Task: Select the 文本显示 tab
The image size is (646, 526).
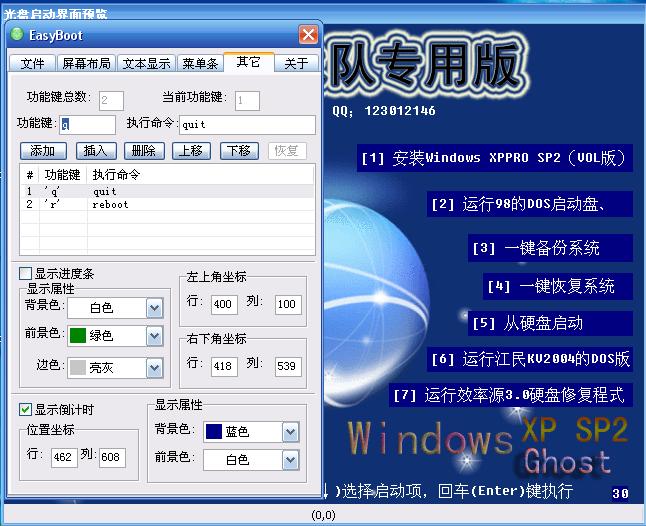Action: 146,63
